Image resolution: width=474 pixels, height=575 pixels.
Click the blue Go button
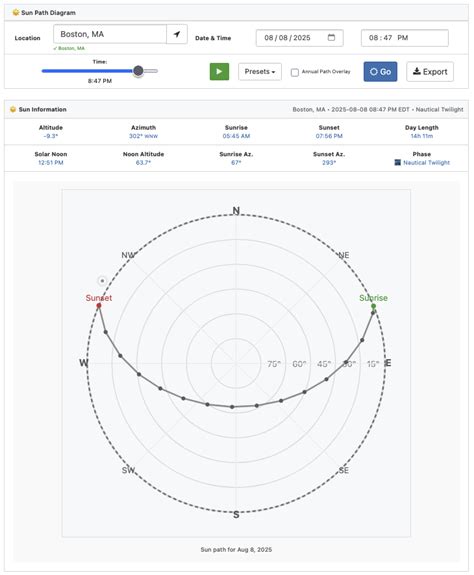click(380, 72)
